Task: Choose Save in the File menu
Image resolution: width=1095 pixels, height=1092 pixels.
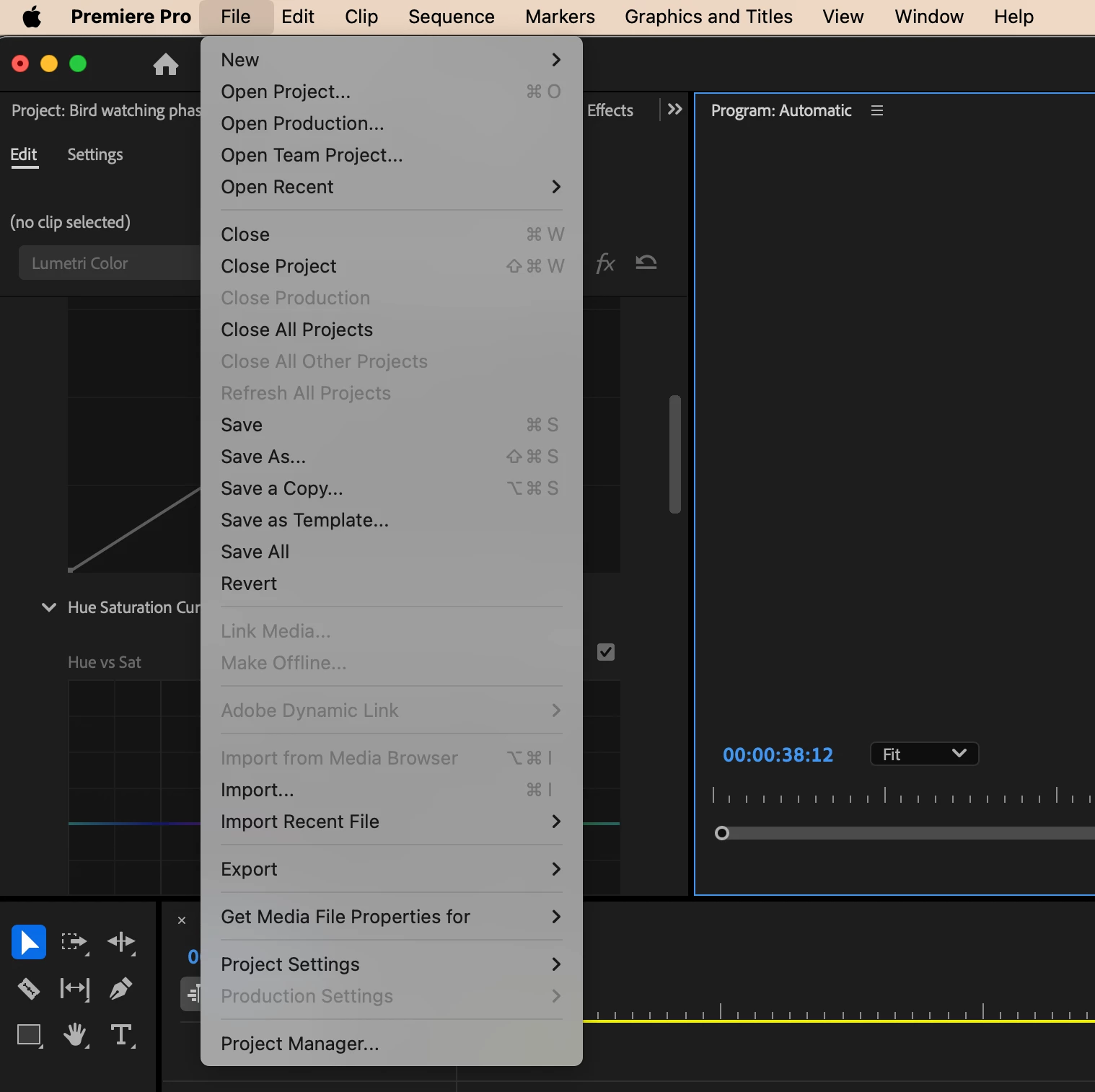Action: (x=391, y=425)
